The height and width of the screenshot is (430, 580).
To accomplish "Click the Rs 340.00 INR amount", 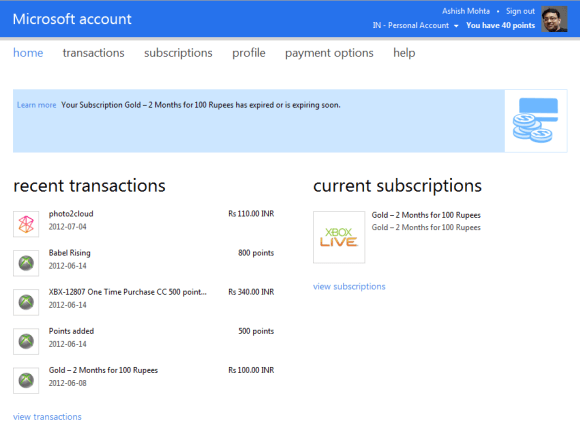I will (251, 292).
